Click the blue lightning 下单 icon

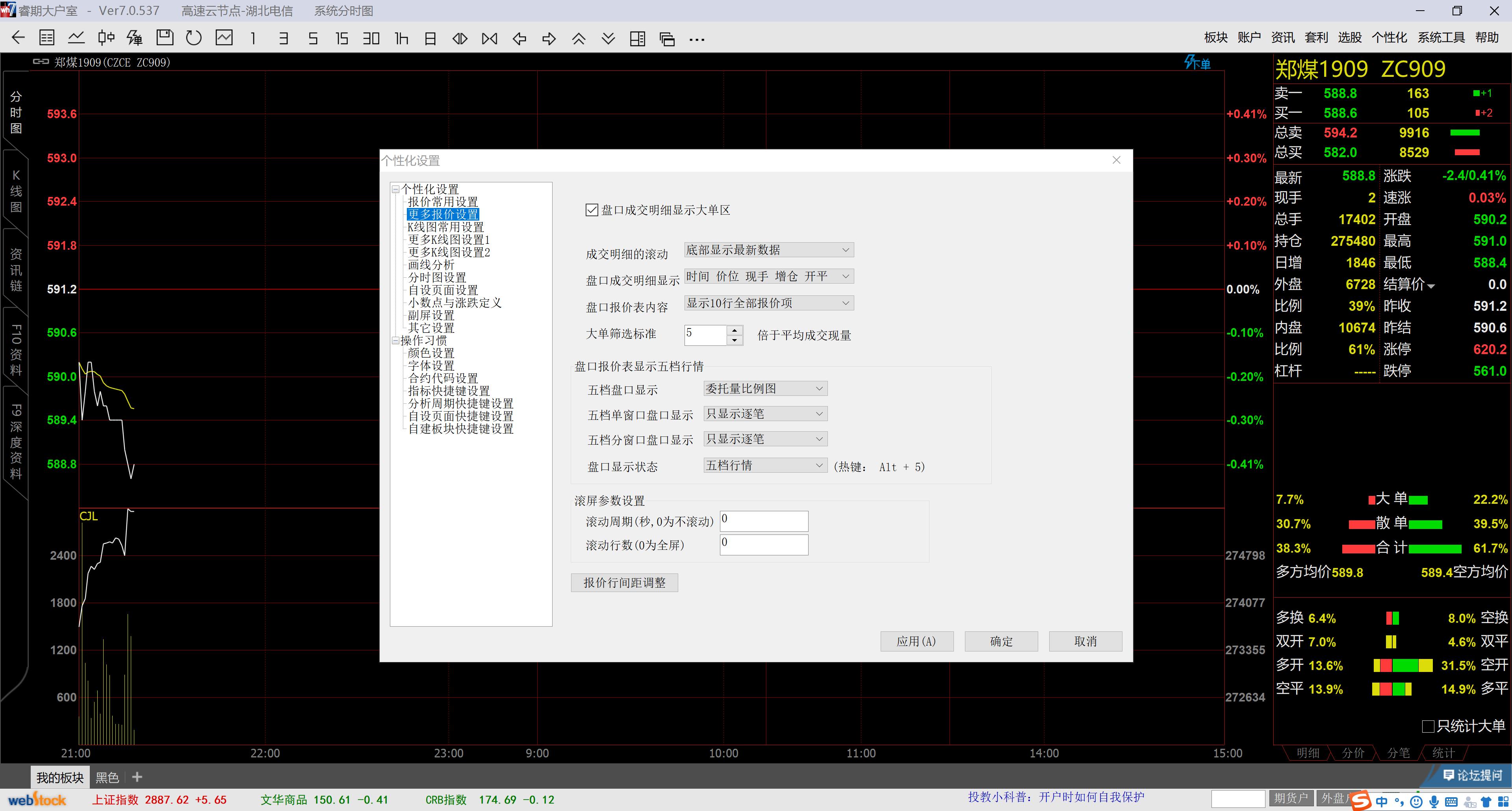coord(1197,63)
